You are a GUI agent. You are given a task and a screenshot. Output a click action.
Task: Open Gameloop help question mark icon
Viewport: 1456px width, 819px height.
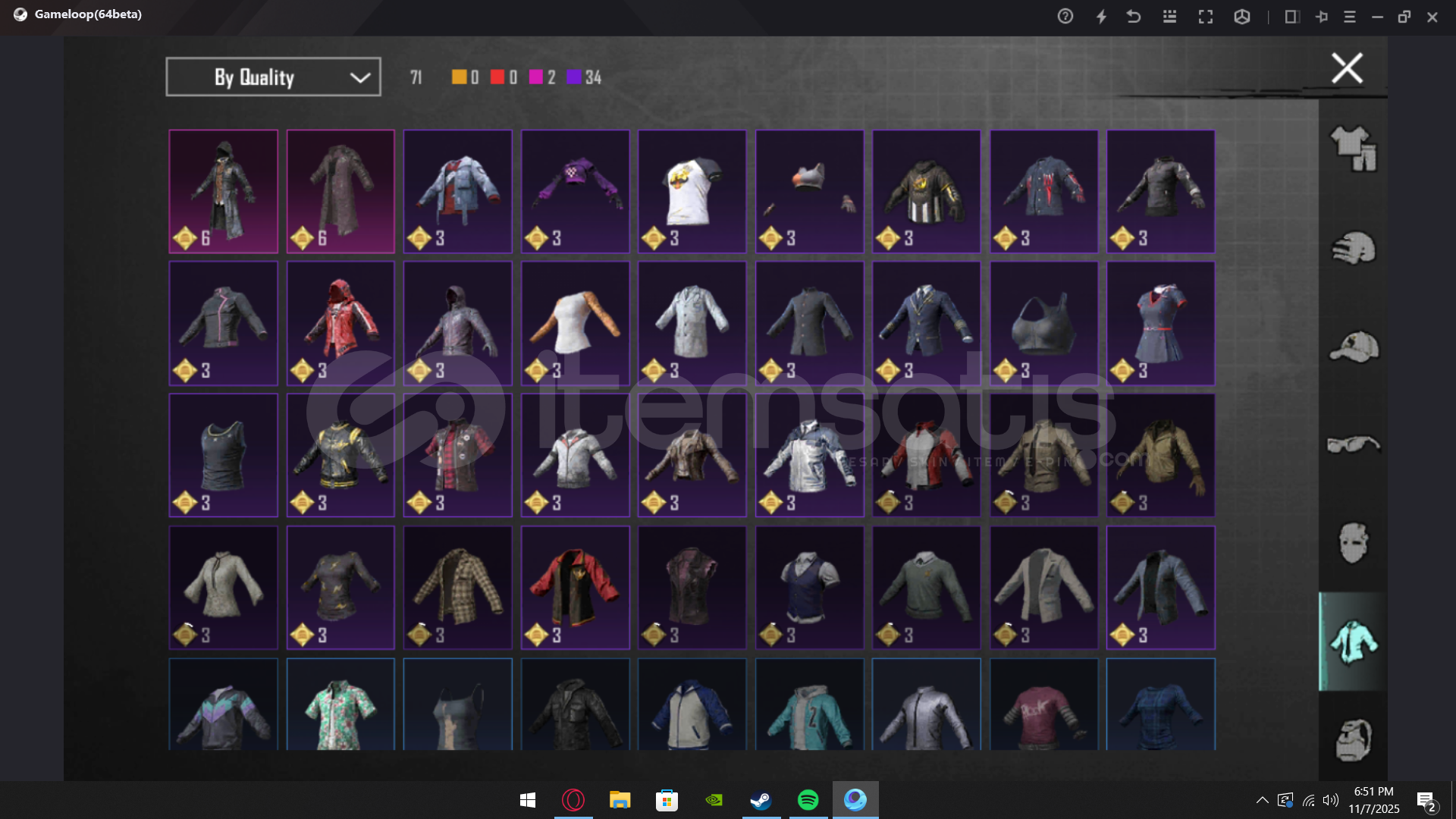[1065, 17]
